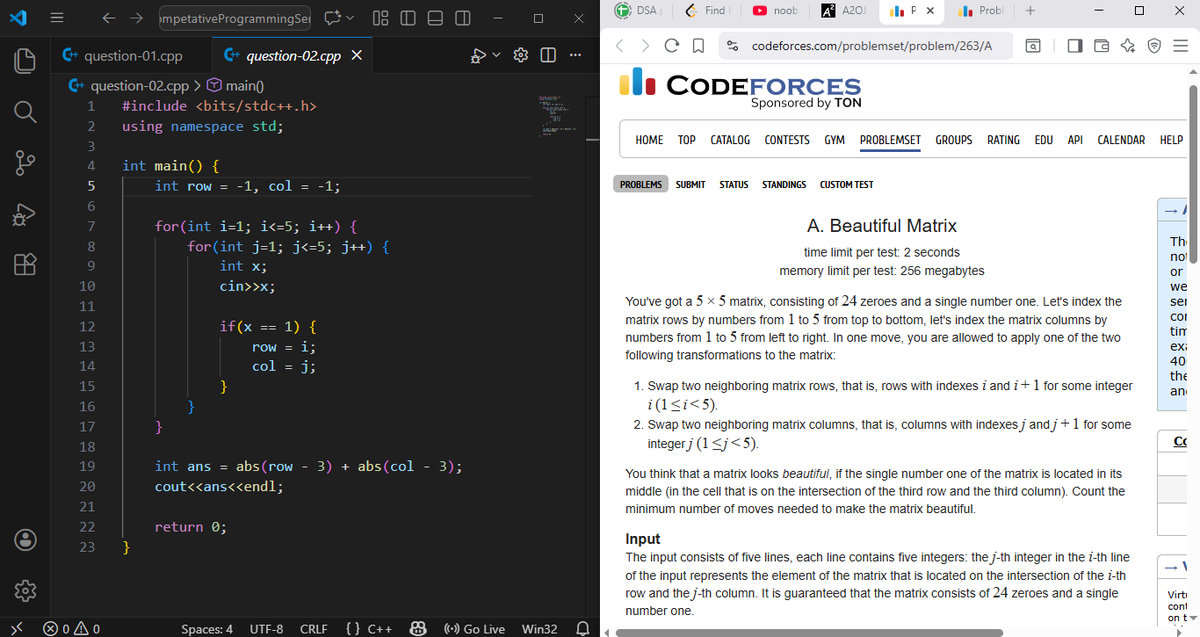1200x637 pixels.
Task: Switch to the DSA browser tab
Action: (x=639, y=11)
